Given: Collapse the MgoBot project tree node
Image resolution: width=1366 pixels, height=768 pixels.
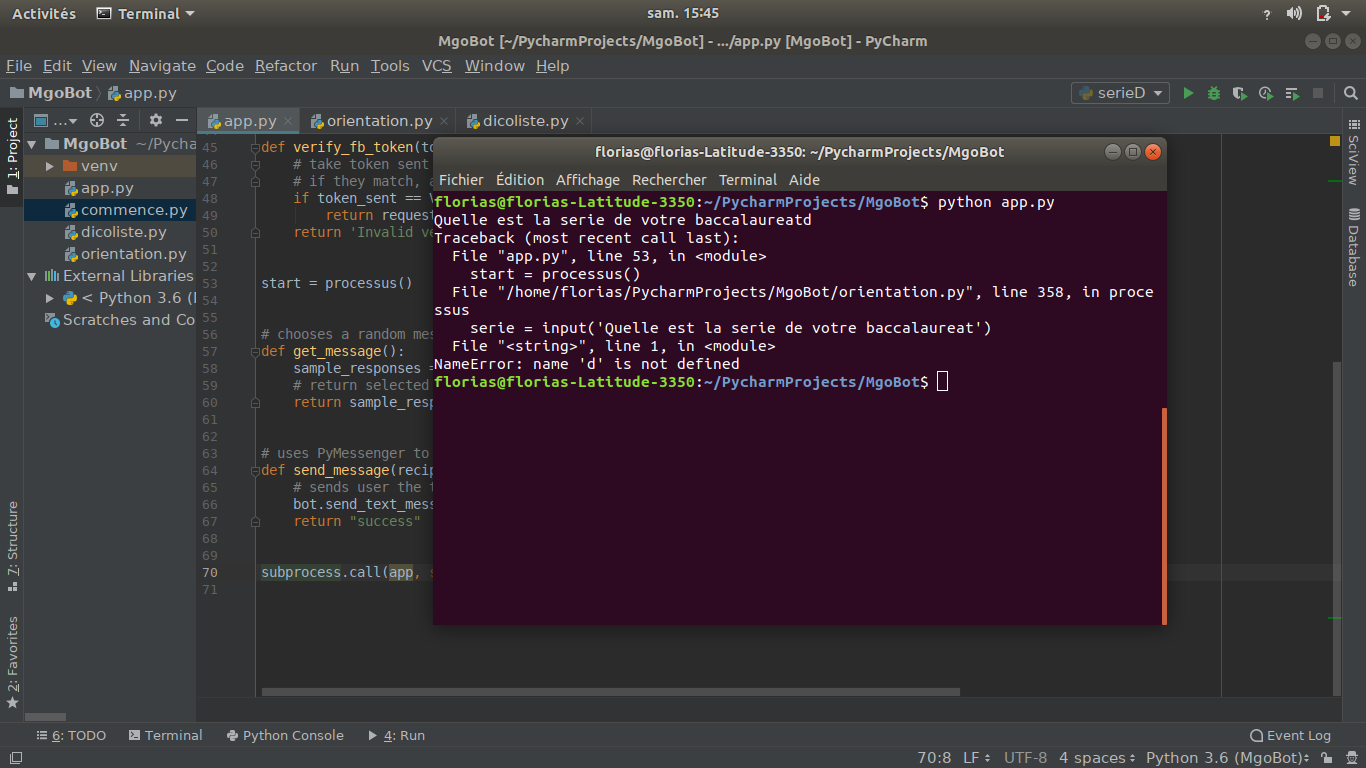Looking at the screenshot, I should (31, 143).
